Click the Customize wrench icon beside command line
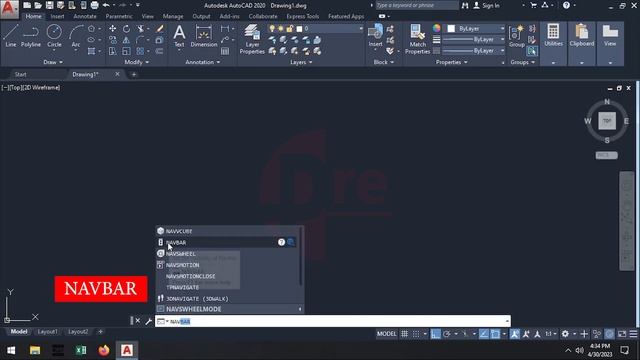Image resolution: width=640 pixels, height=360 pixels. pos(149,321)
